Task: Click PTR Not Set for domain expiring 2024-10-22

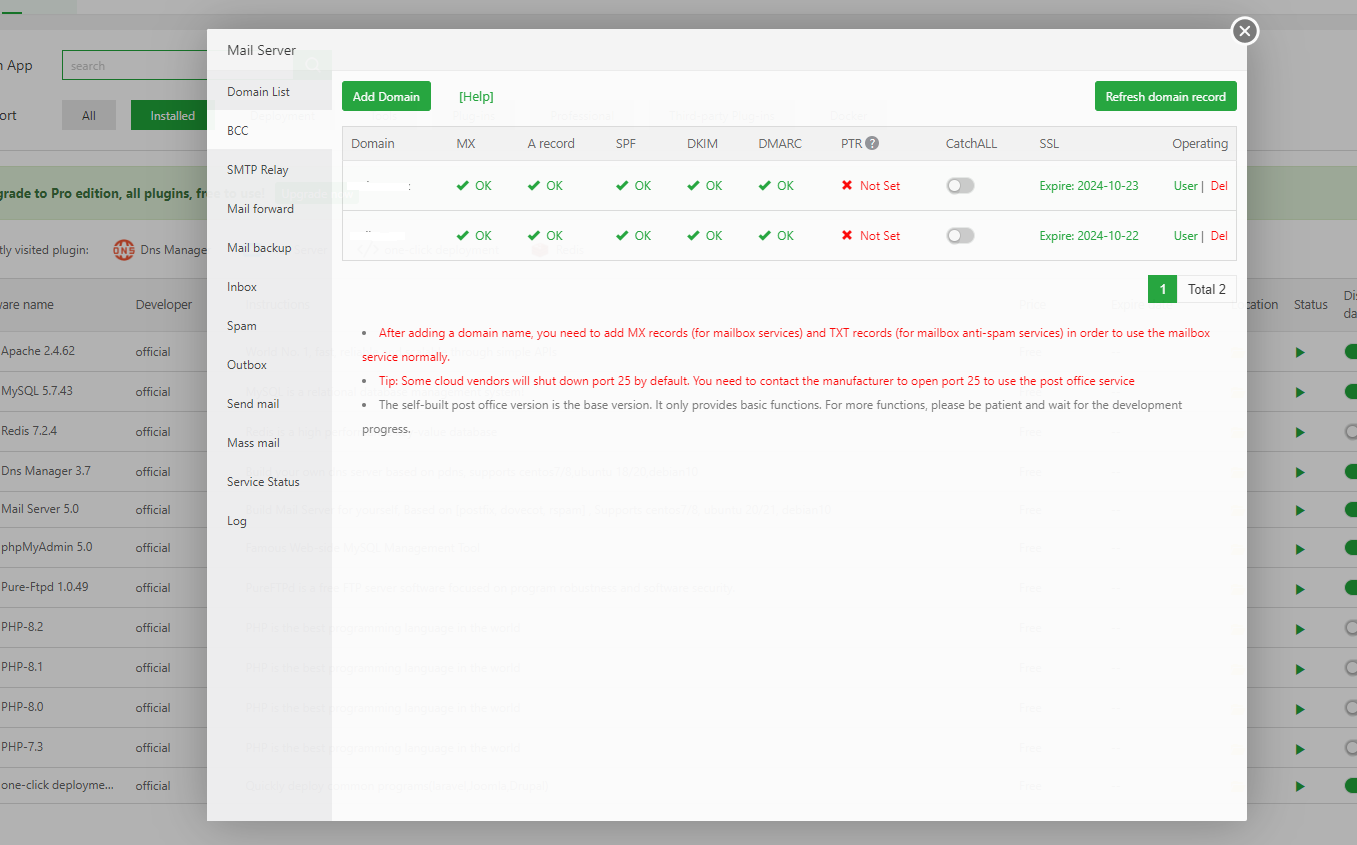Action: [x=871, y=236]
